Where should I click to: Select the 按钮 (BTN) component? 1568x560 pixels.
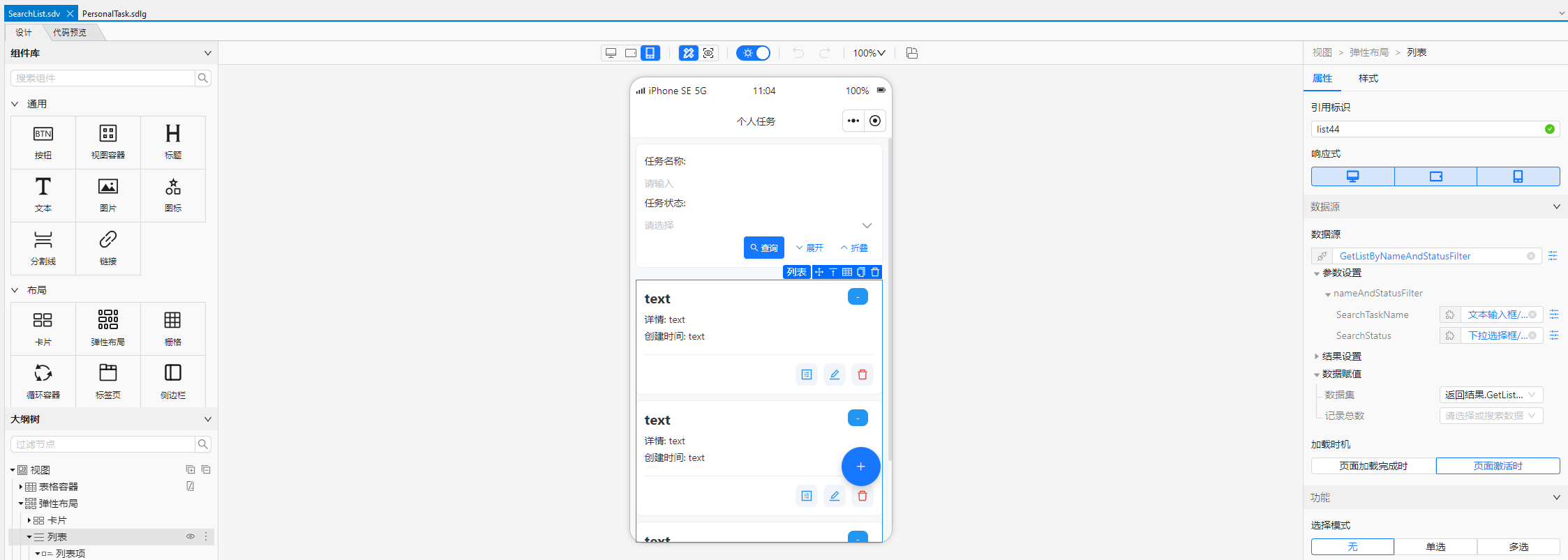click(x=43, y=142)
